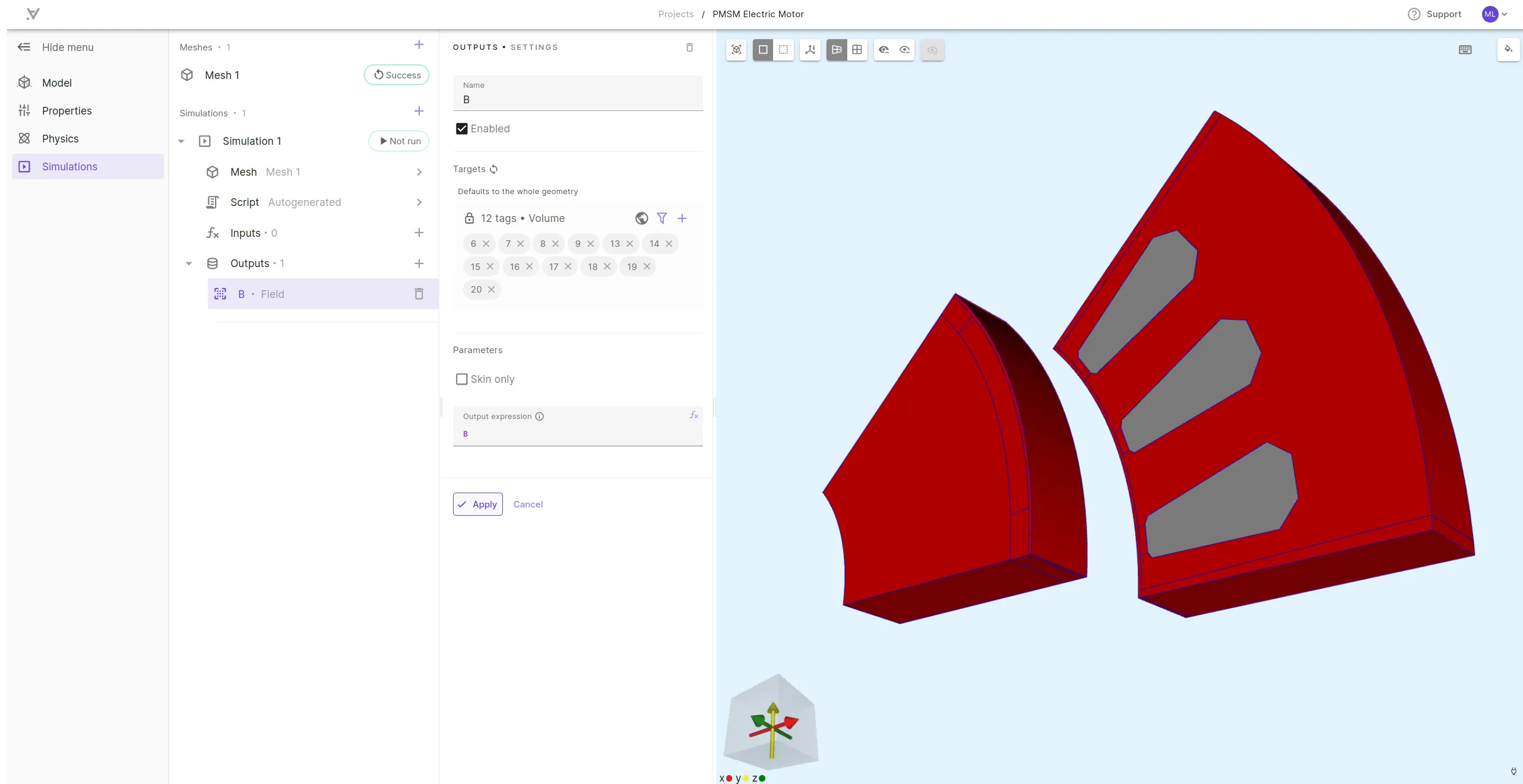Open the ML user account dropdown
Screen dimensions: 1523x784
coord(1494,14)
